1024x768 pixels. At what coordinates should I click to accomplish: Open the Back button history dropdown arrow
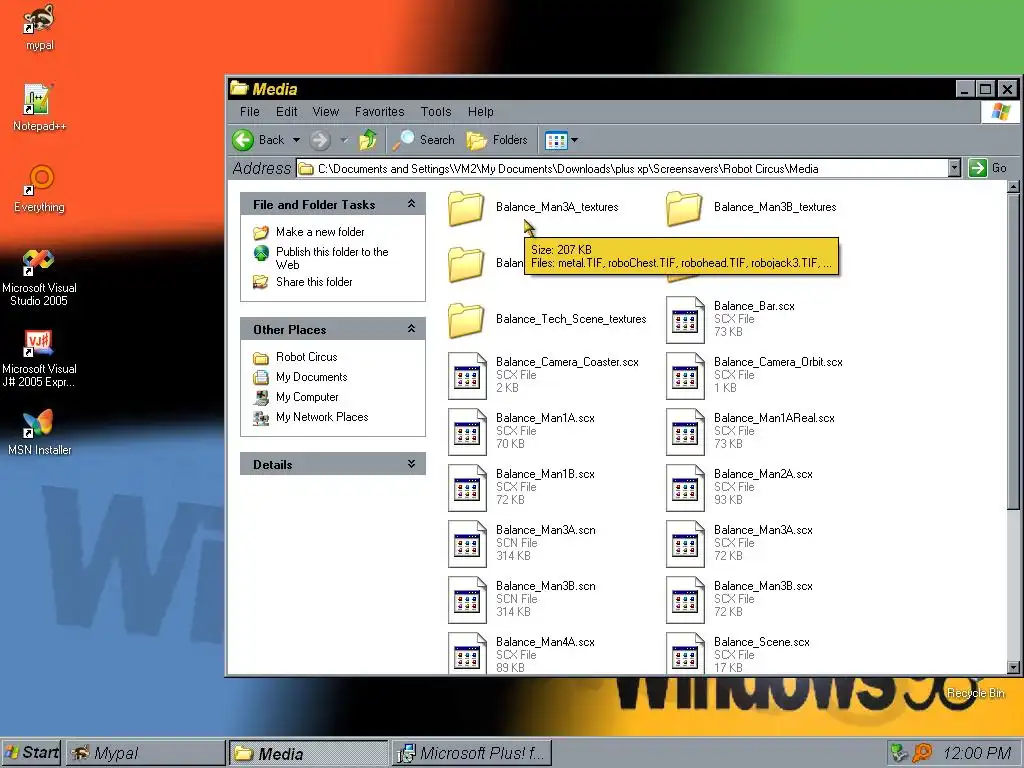pos(296,140)
